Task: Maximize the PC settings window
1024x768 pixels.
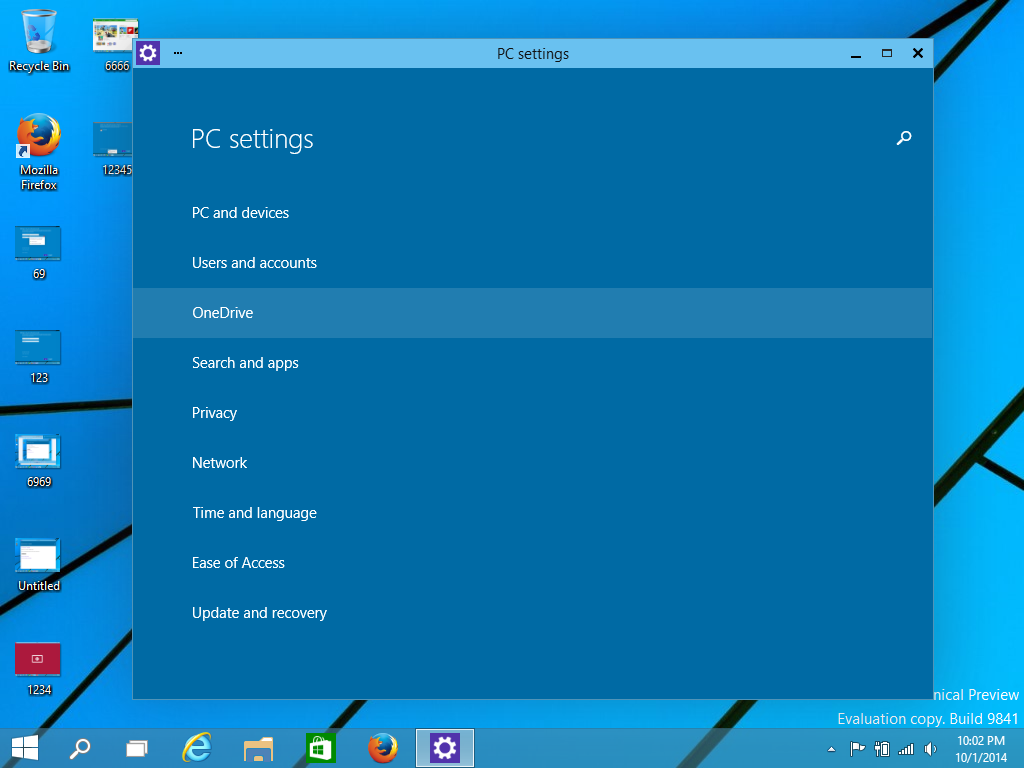Action: (887, 54)
